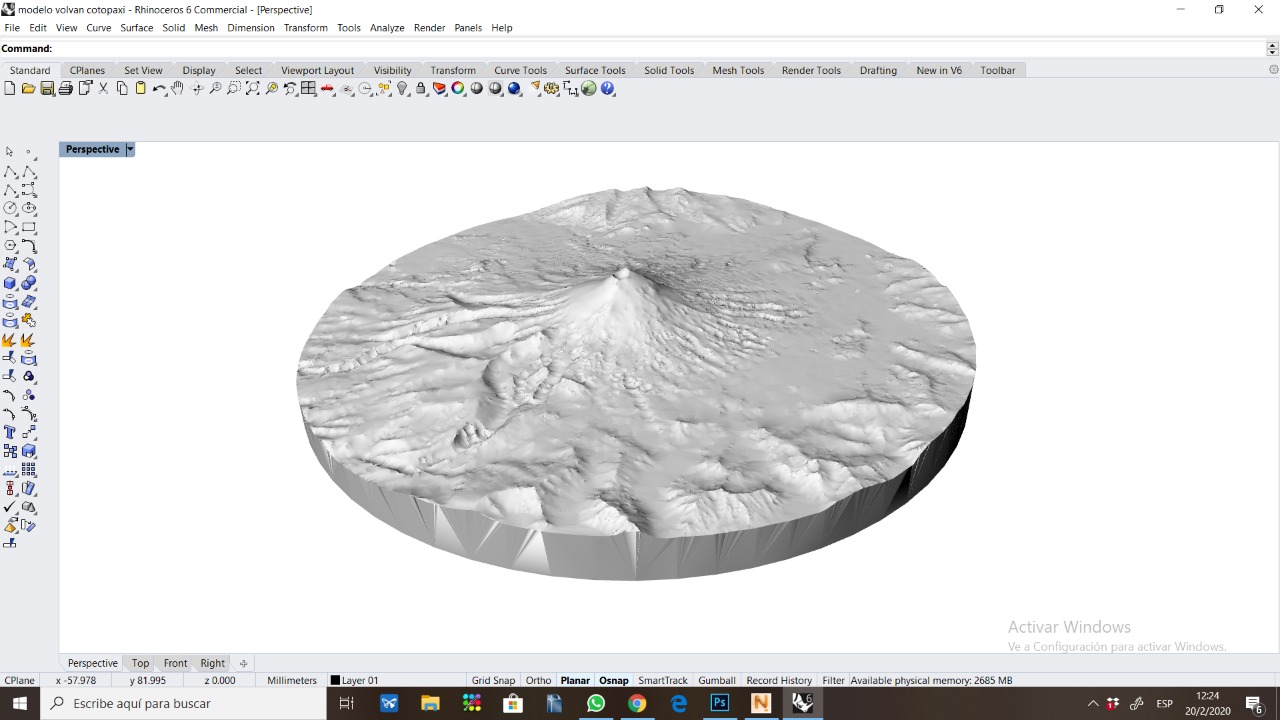Open the Analyze menu
The width and height of the screenshot is (1280, 720).
pyautogui.click(x=387, y=27)
